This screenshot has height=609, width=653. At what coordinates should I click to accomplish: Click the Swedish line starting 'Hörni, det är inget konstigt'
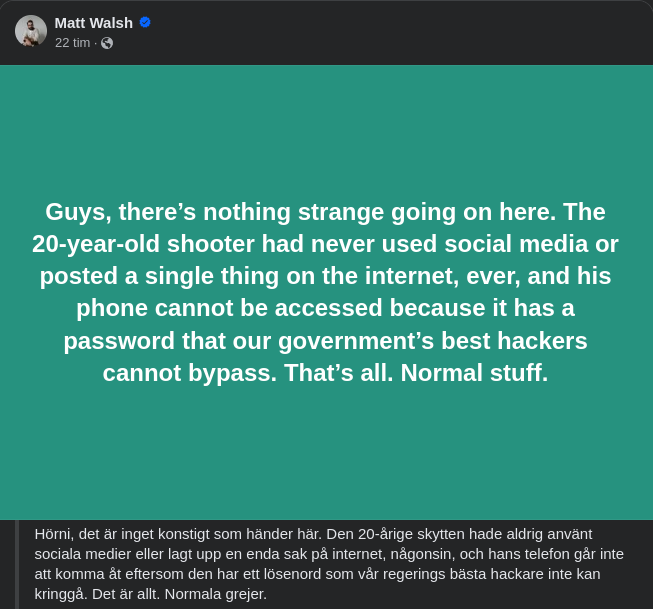pyautogui.click(x=313, y=534)
